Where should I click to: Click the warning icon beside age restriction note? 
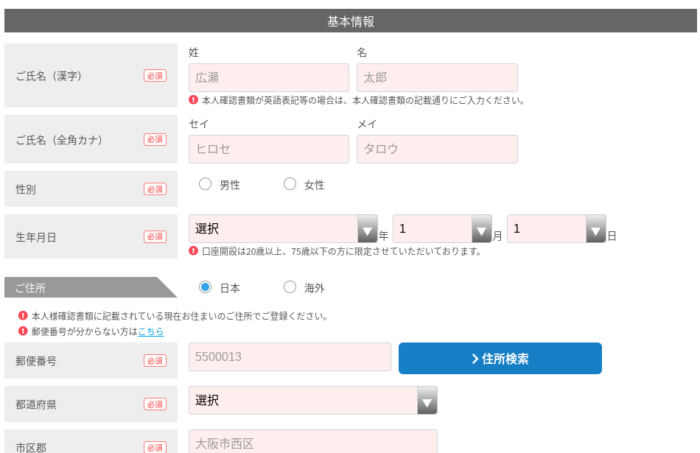click(193, 251)
